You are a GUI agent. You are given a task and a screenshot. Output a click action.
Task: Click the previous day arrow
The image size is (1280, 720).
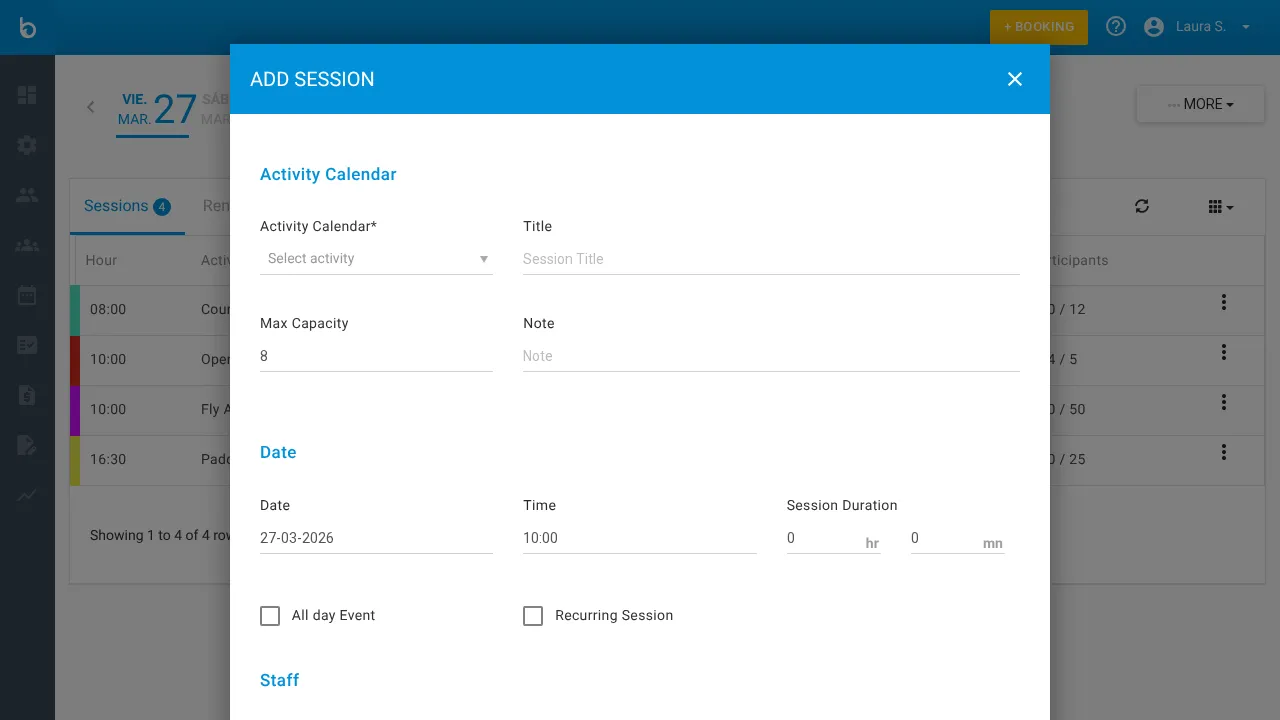click(90, 107)
